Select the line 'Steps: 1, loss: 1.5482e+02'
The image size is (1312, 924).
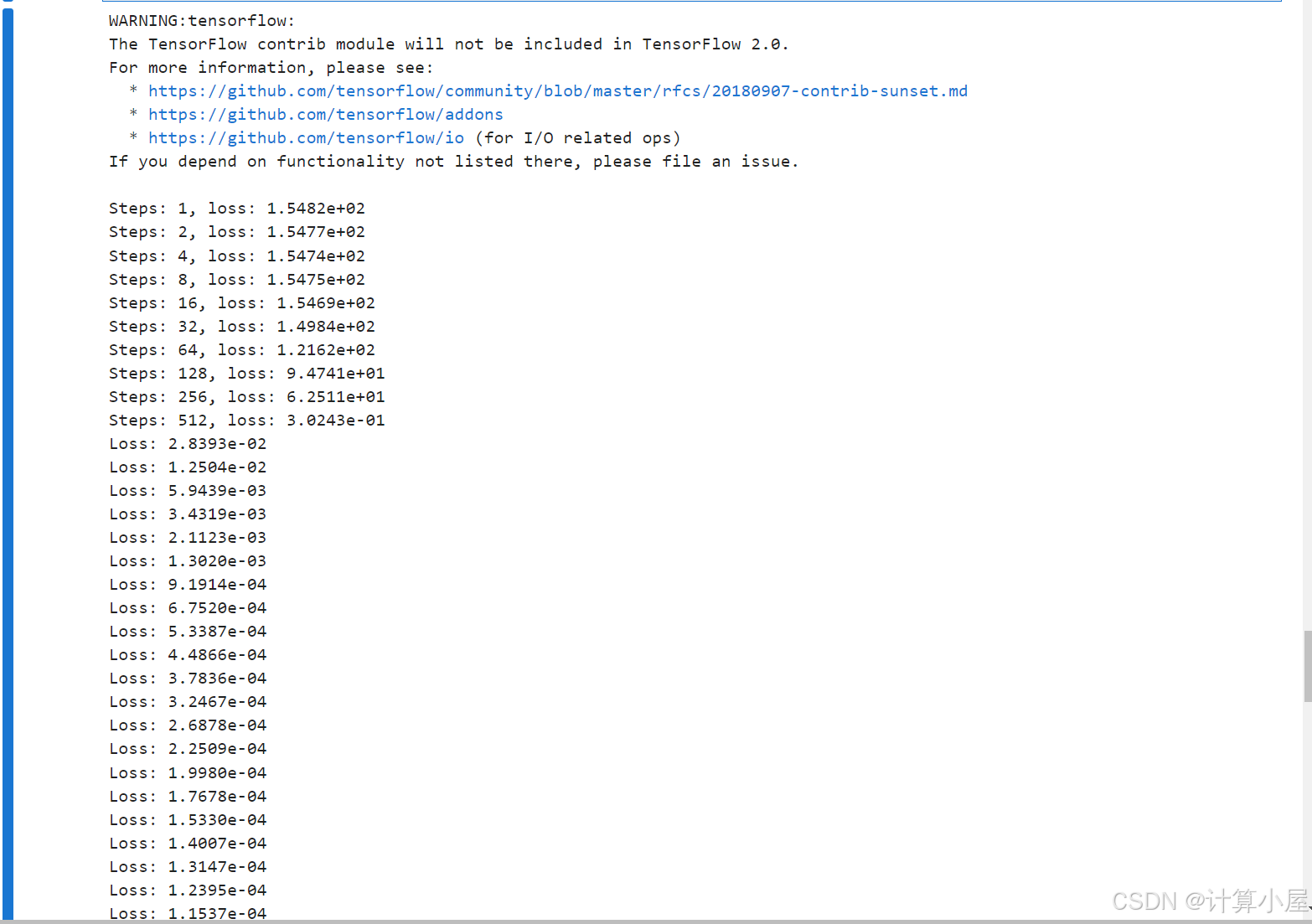point(237,209)
